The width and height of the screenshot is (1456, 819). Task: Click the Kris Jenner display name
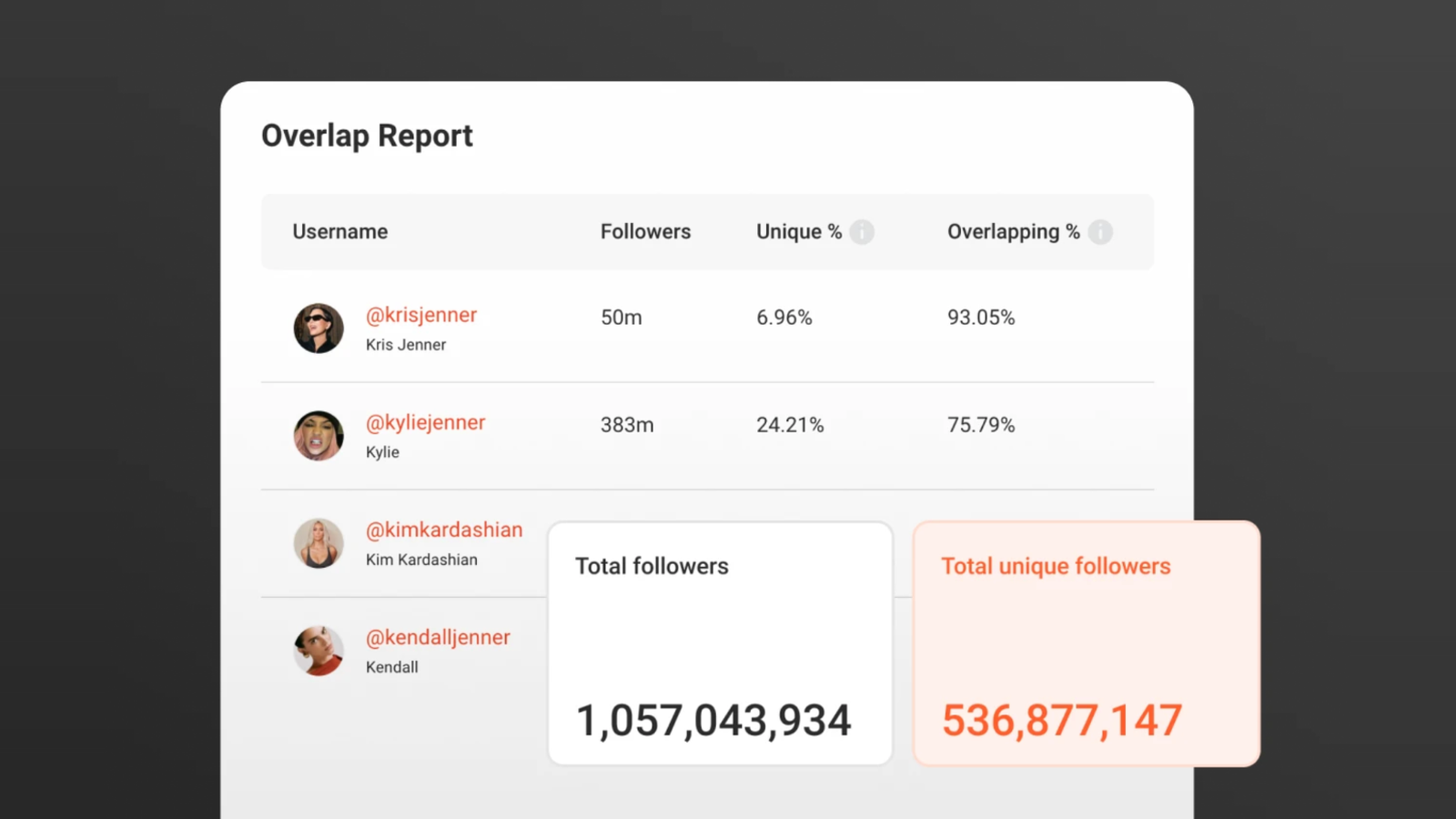click(406, 345)
